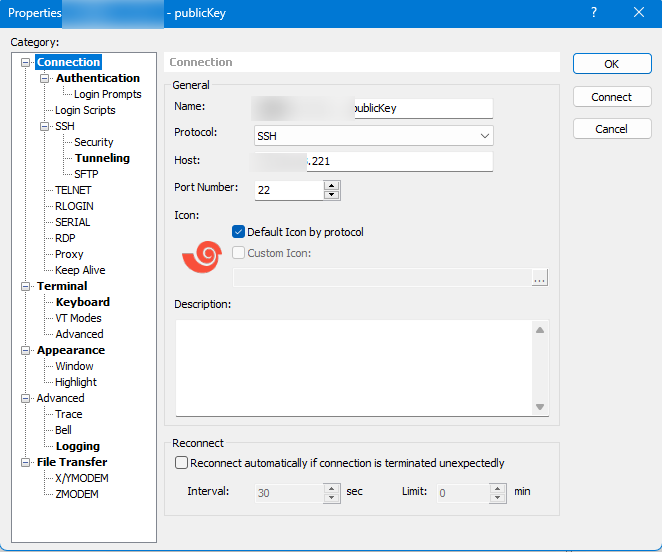Increase Port Number with up arrow
Viewport: 662px width, 552px height.
point(332,184)
